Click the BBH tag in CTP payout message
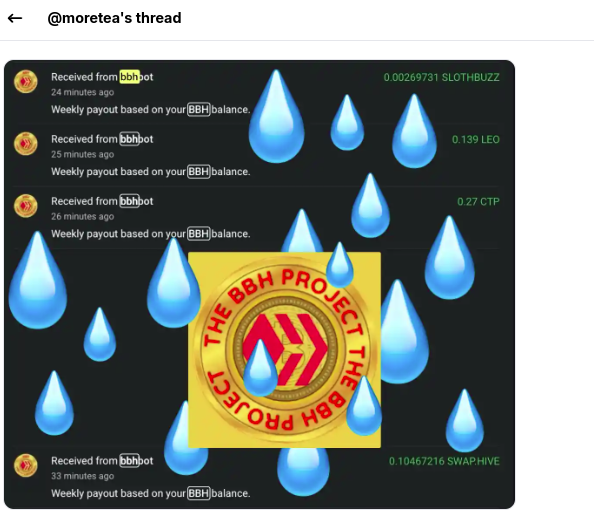 [199, 234]
